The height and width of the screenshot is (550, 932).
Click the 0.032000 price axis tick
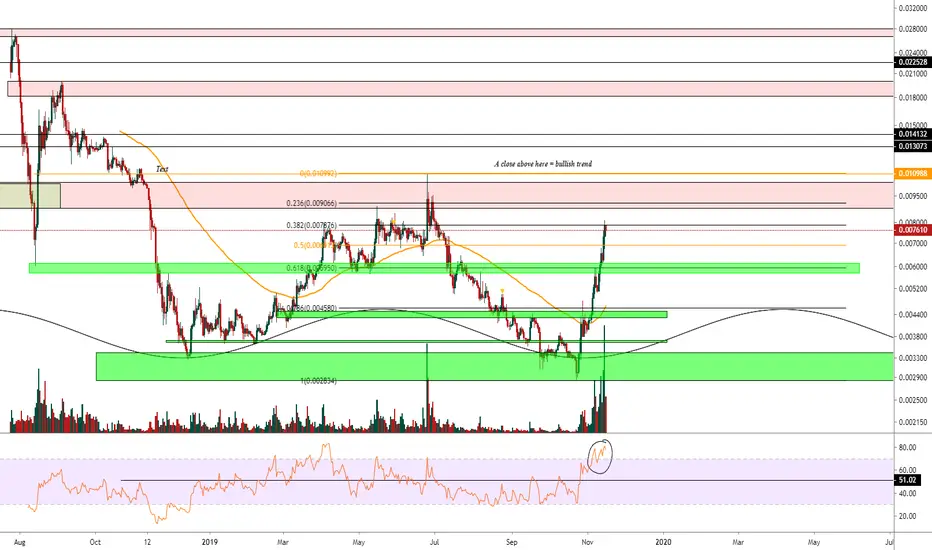click(912, 8)
